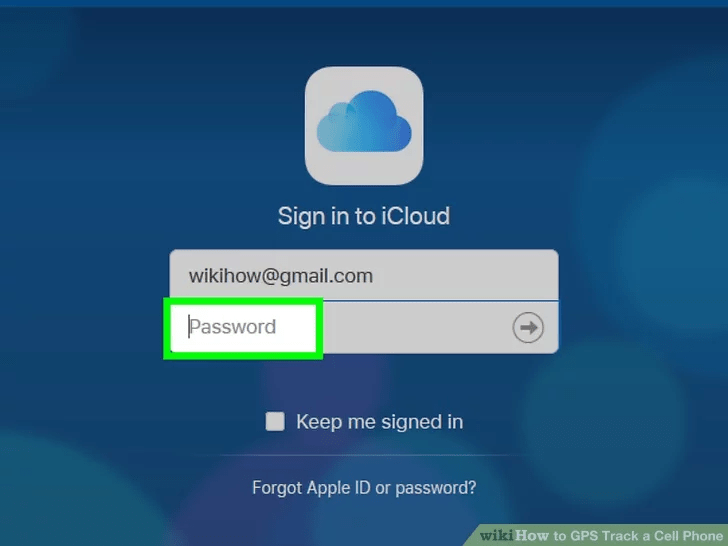Image resolution: width=728 pixels, height=546 pixels.
Task: Click the word "password?" in the forgot link
Action: (436, 488)
